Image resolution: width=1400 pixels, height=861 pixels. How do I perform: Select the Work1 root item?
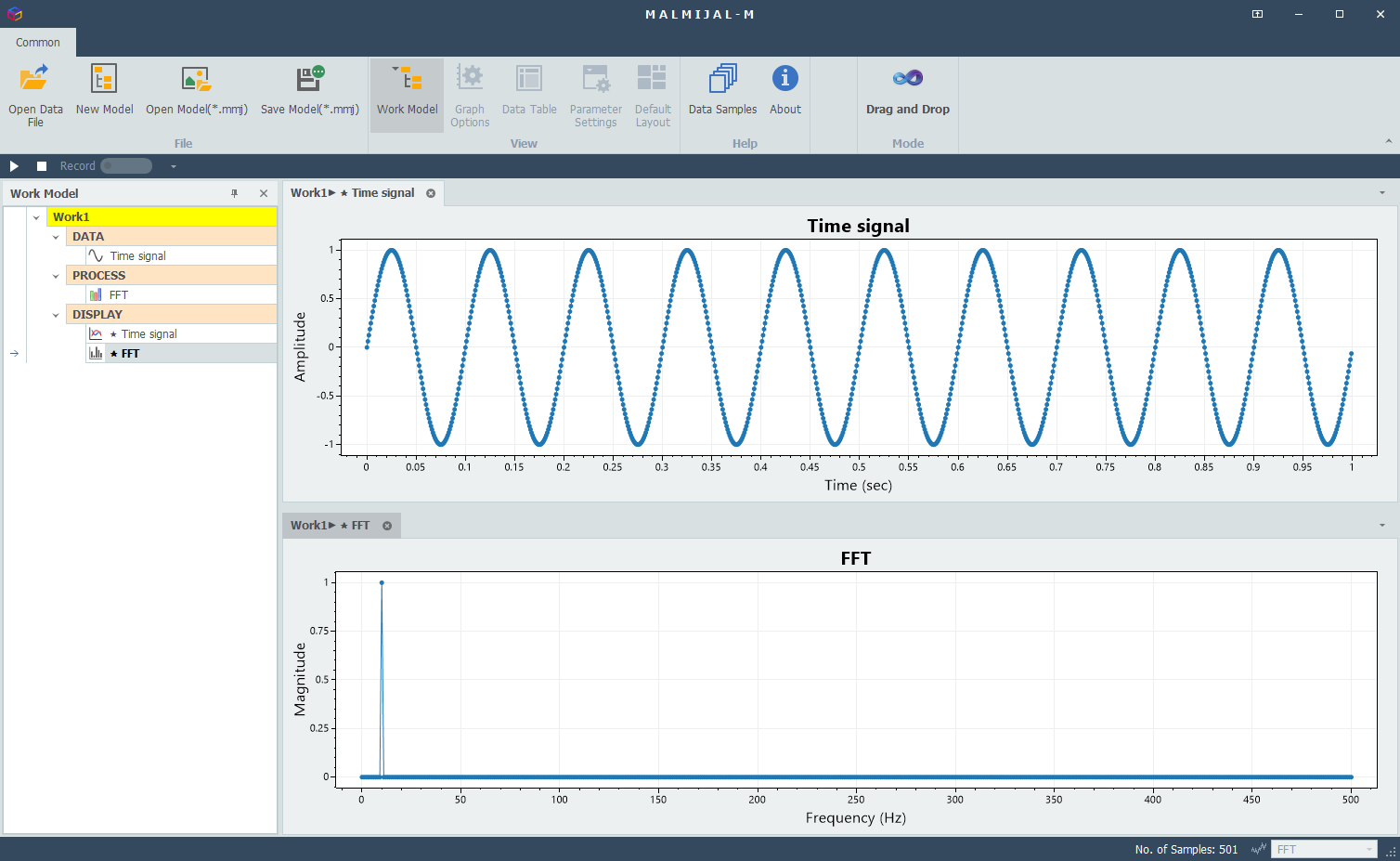coord(162,216)
